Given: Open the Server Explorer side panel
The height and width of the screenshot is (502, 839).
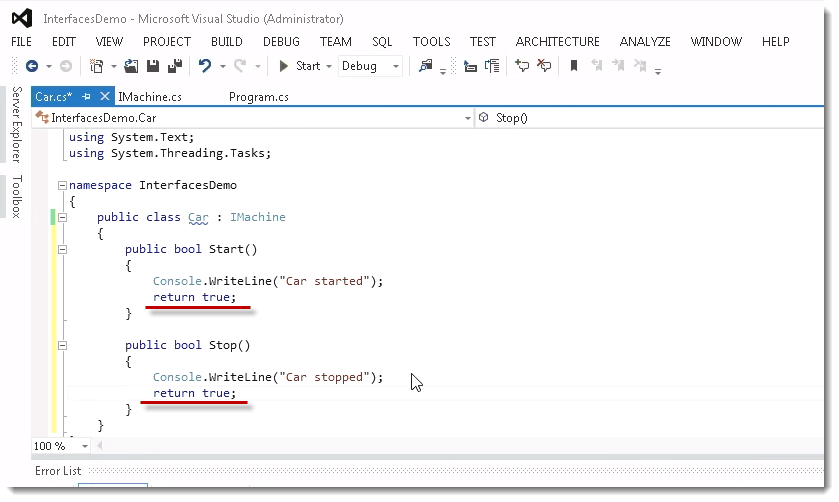Looking at the screenshot, I should 17,124.
